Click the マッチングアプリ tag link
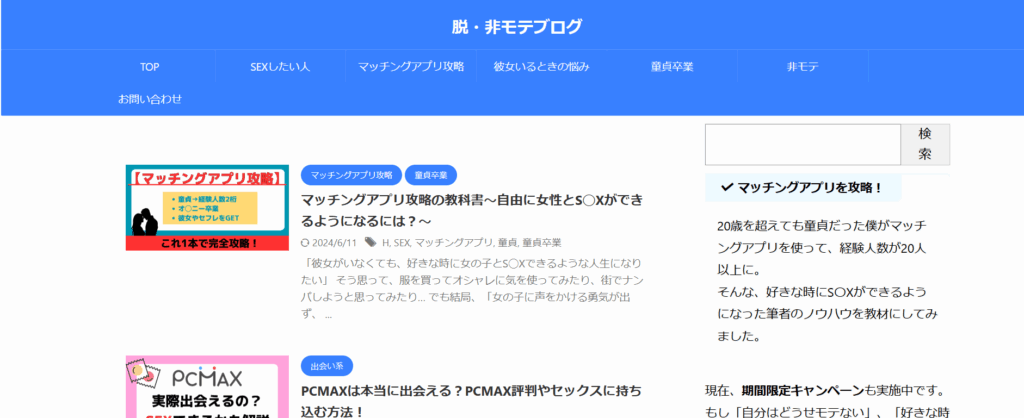1024x418 pixels. [454, 243]
